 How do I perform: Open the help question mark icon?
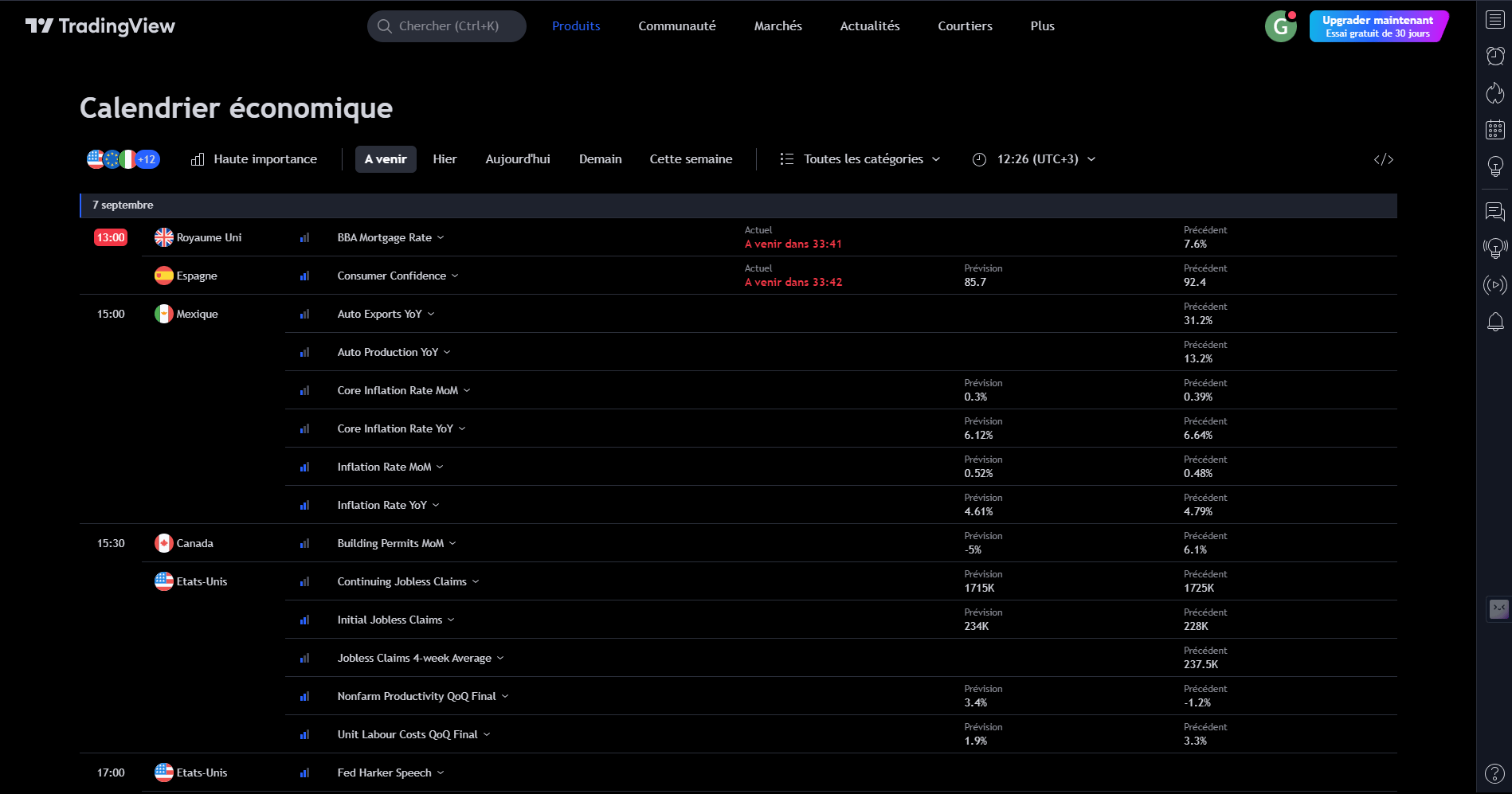click(x=1494, y=773)
